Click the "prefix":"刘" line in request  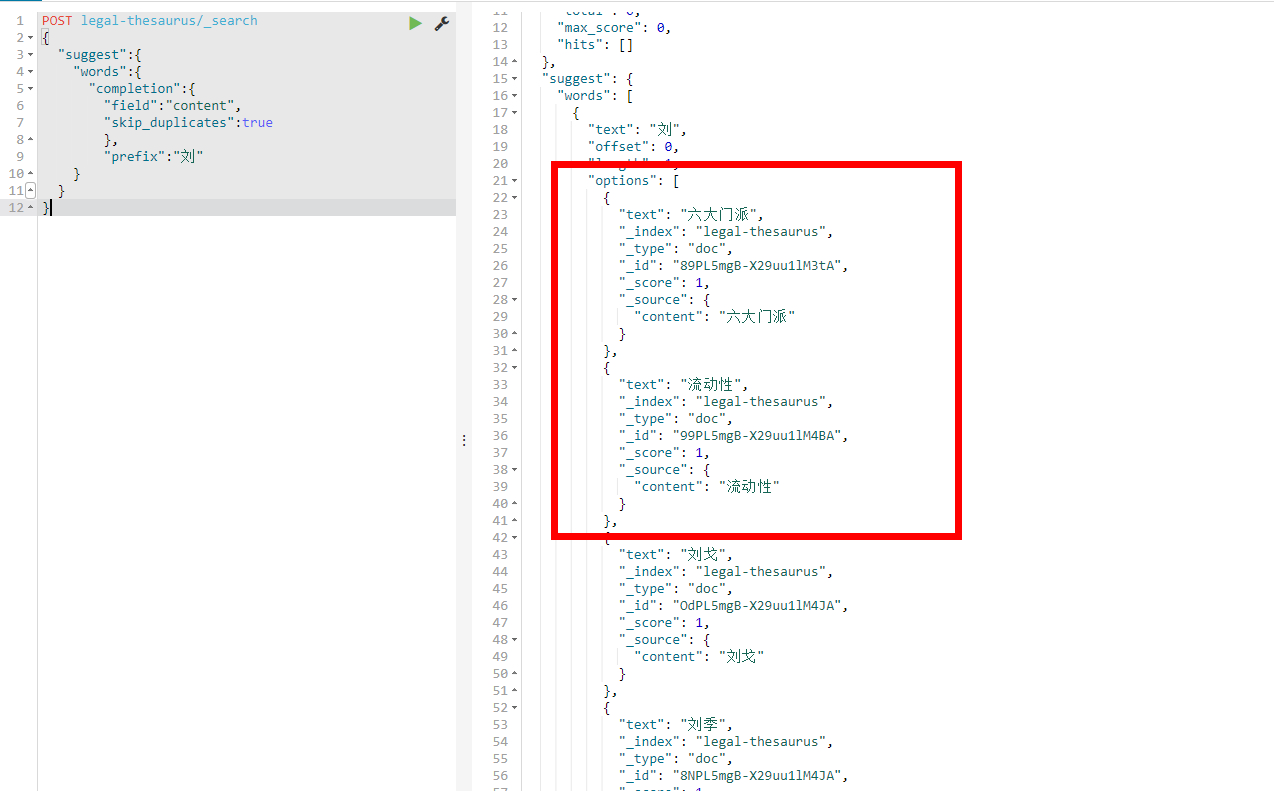154,156
